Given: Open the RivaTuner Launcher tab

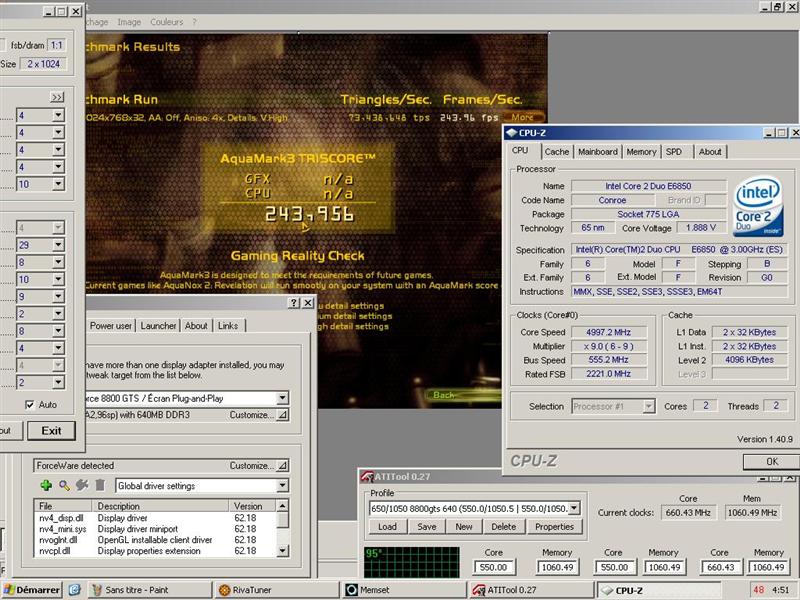Looking at the screenshot, I should tap(158, 326).
